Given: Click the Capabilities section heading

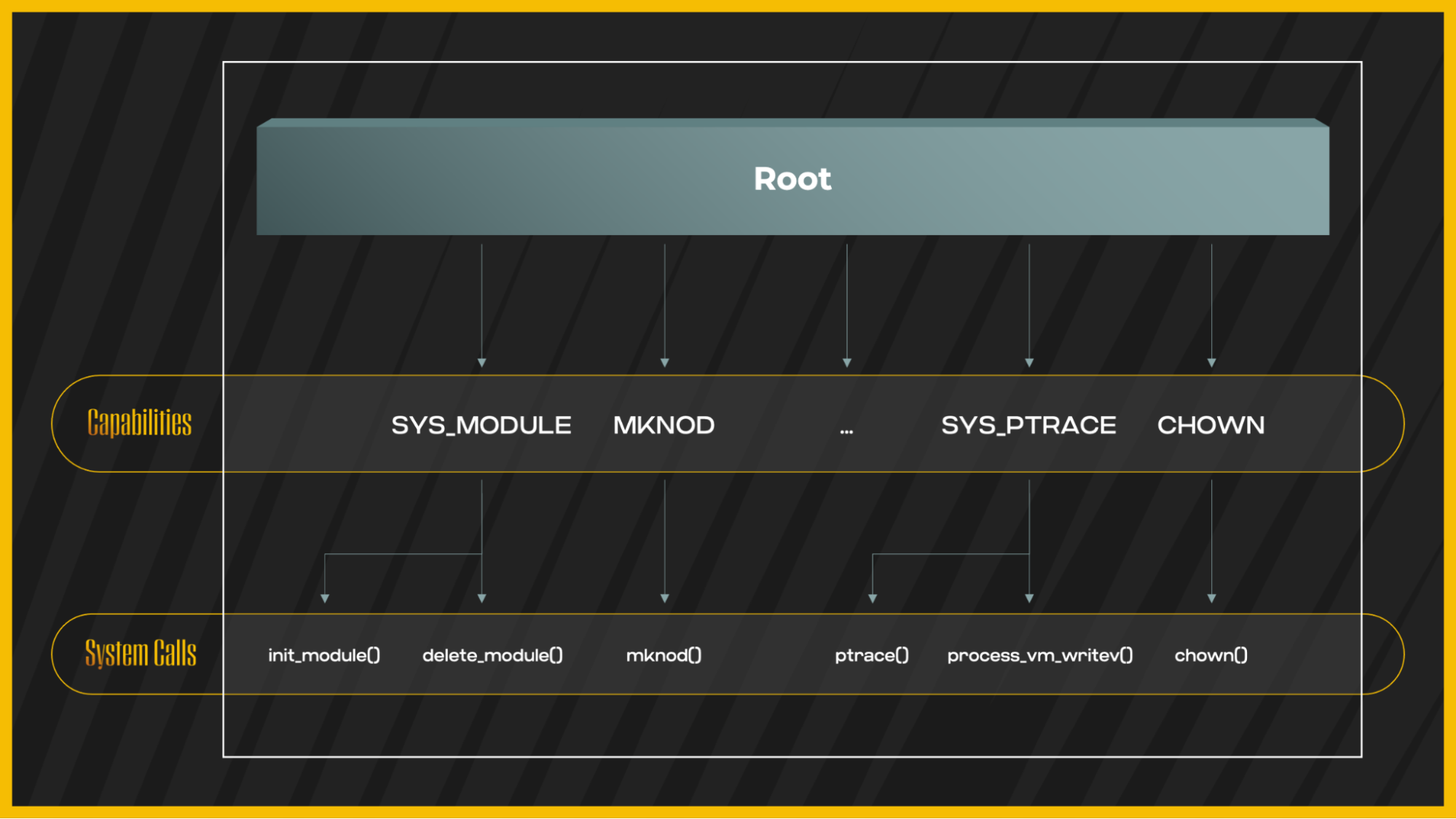Looking at the screenshot, I should 139,422.
